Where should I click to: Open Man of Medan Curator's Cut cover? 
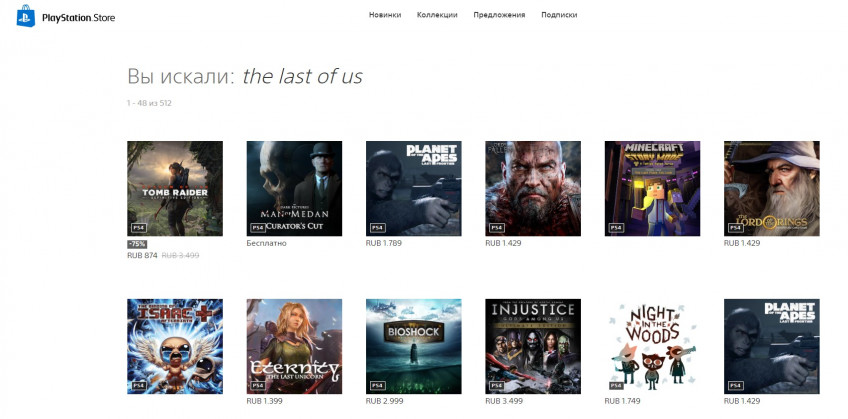(294, 189)
